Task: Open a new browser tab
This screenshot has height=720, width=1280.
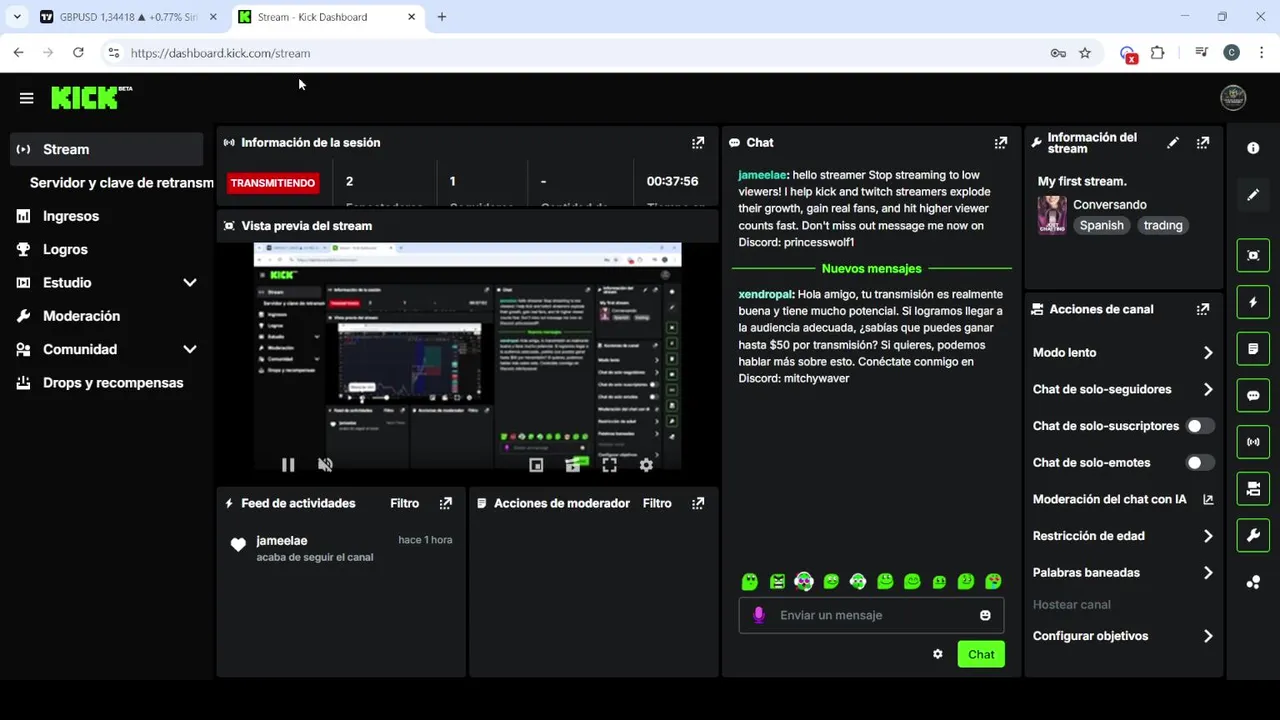Action: pyautogui.click(x=442, y=17)
